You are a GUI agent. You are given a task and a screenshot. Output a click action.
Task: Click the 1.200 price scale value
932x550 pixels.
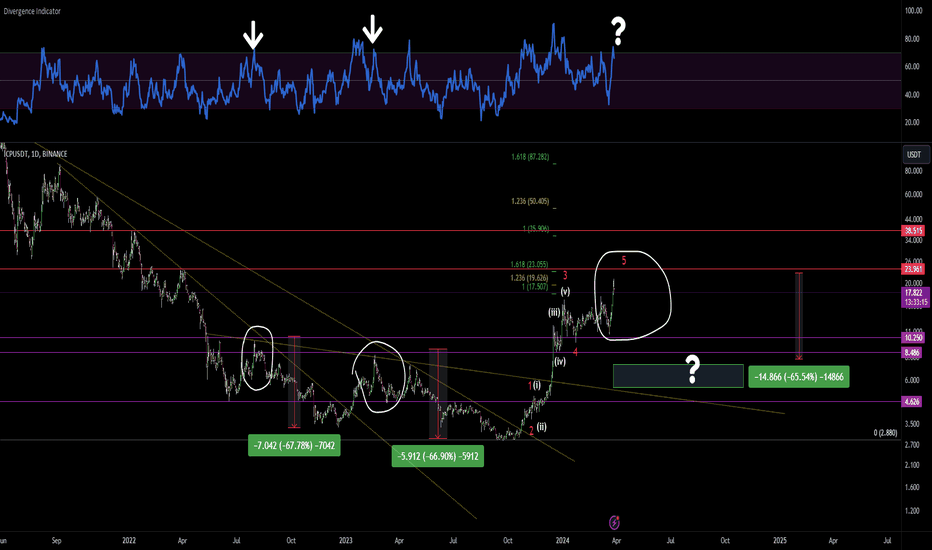[912, 511]
